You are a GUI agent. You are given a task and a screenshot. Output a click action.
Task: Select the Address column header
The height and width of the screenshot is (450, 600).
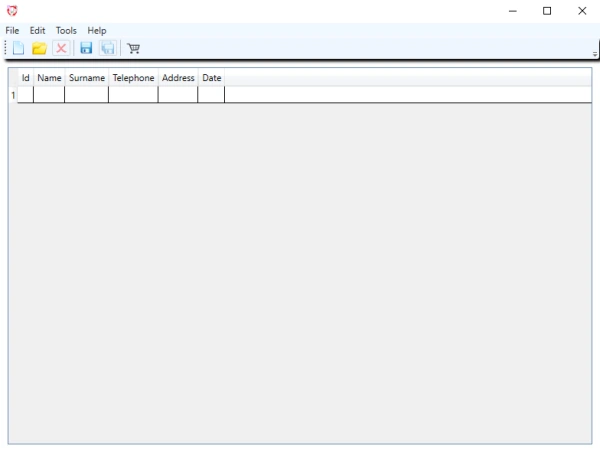pos(178,78)
